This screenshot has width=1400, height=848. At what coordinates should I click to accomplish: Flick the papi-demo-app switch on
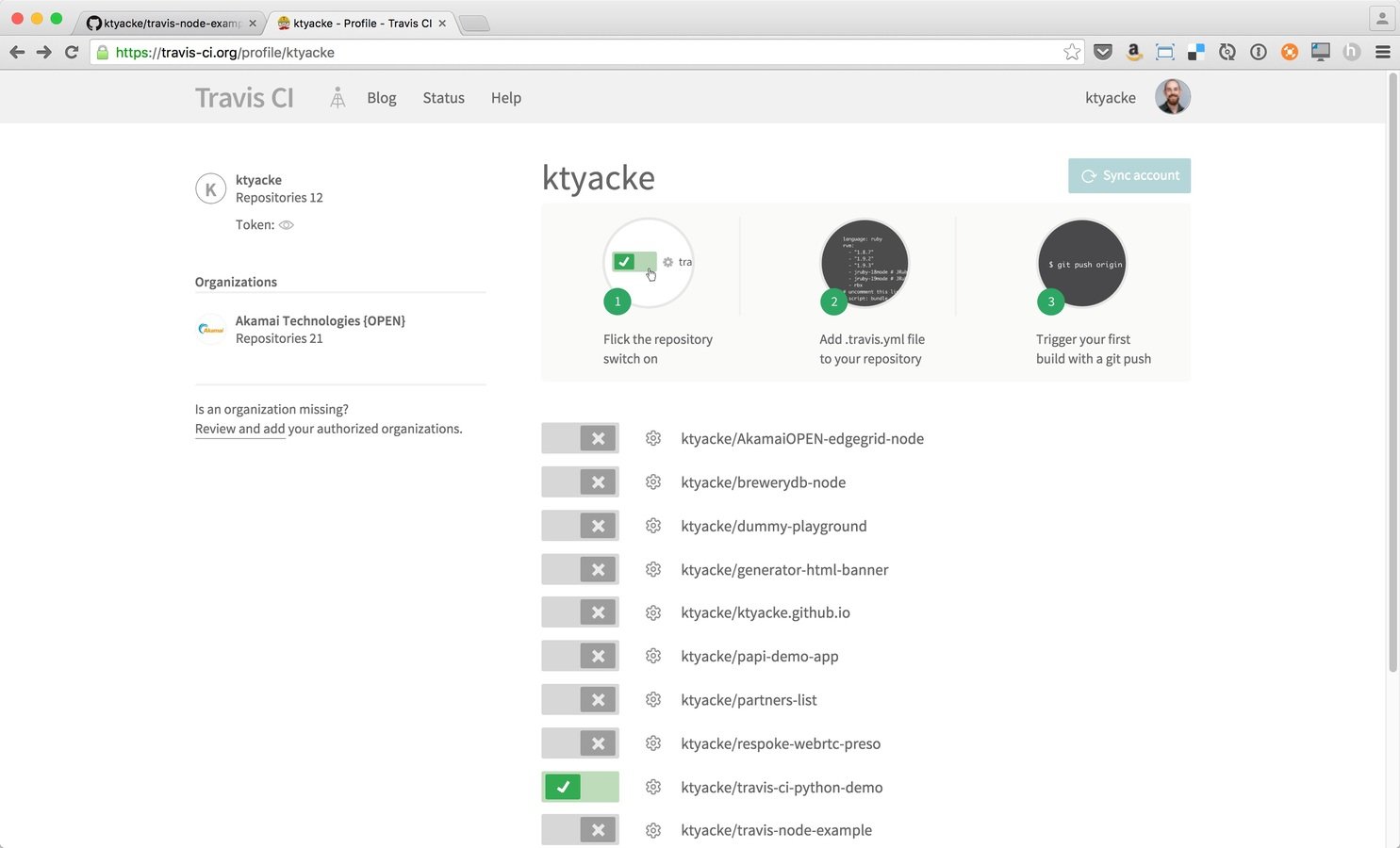(x=580, y=656)
